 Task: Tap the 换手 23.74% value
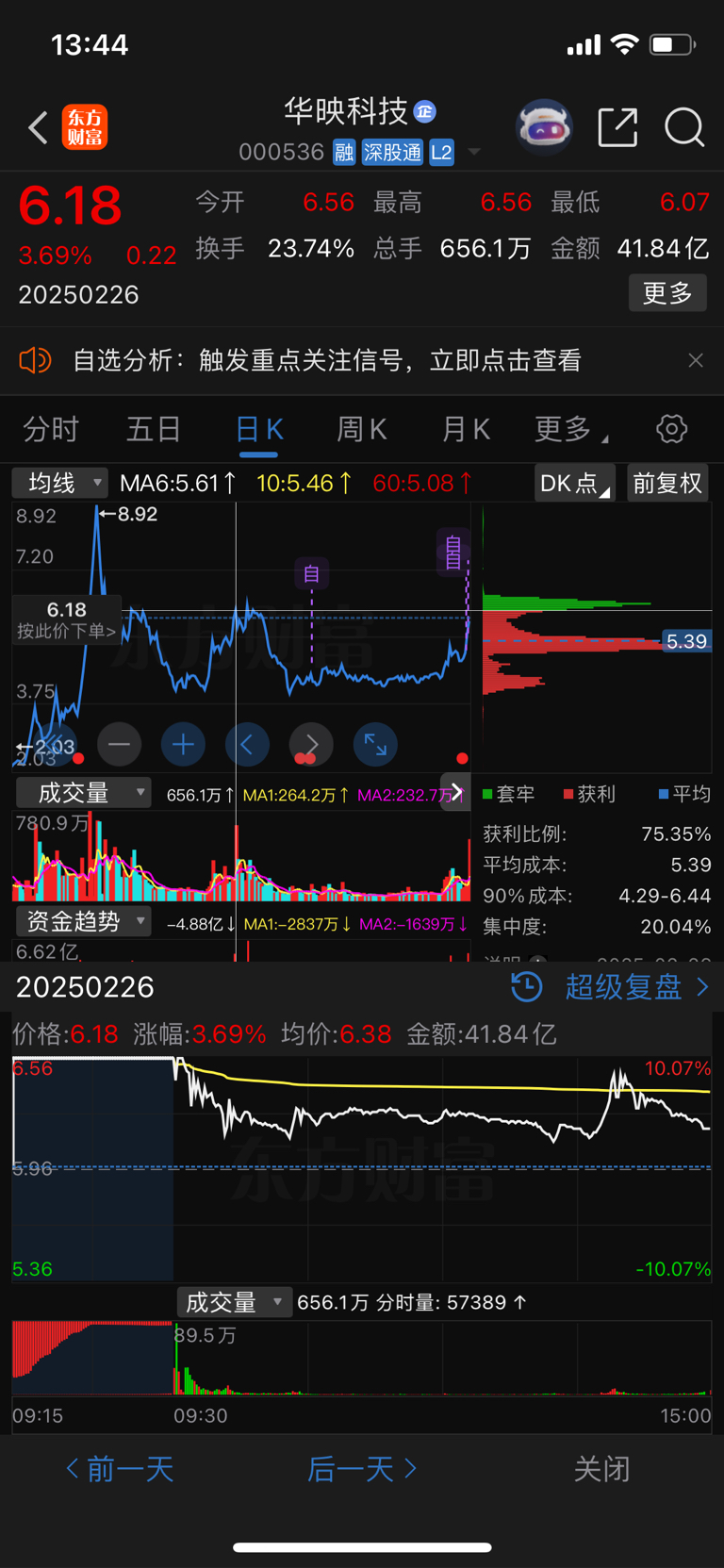click(x=311, y=248)
